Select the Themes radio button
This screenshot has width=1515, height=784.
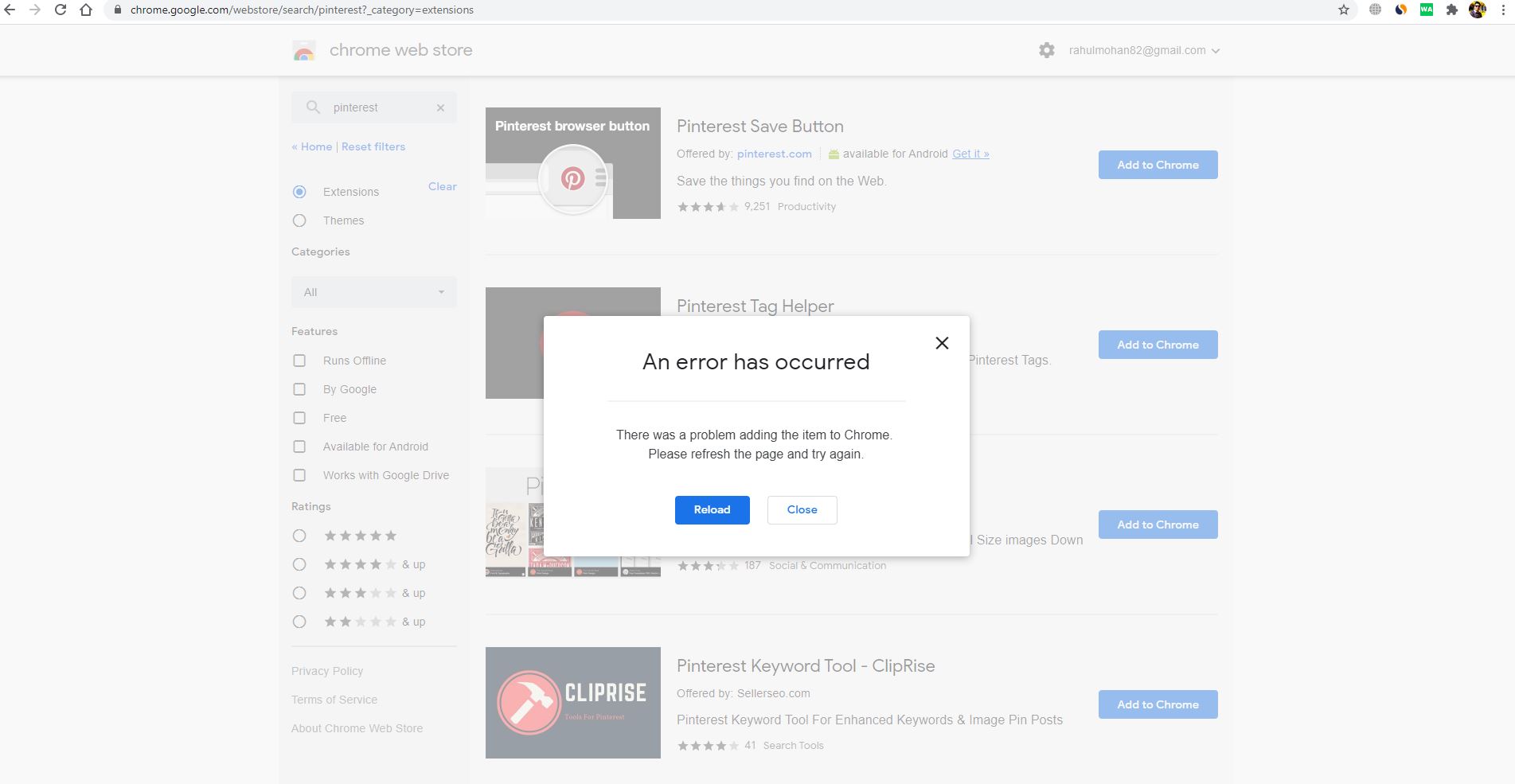pos(299,220)
